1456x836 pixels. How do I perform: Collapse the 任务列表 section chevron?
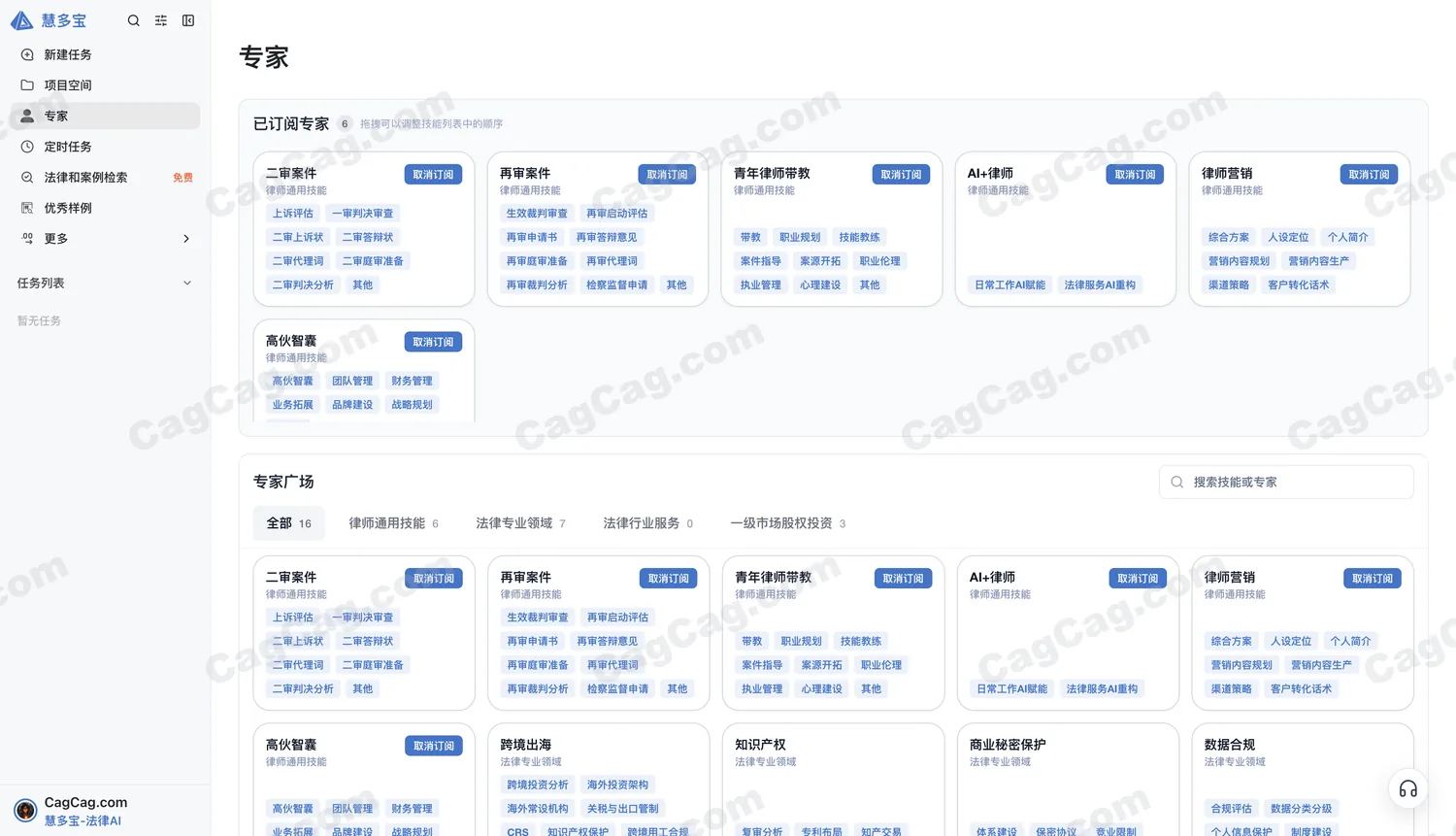point(187,284)
